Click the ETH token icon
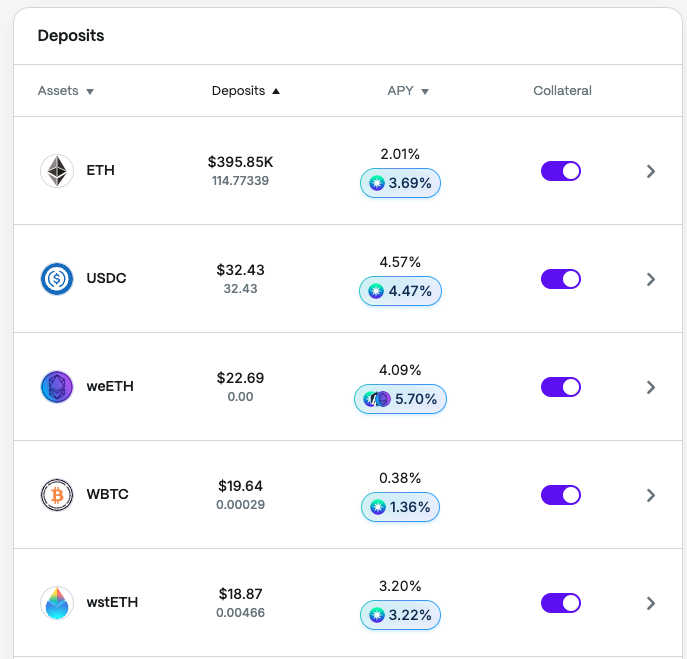687x659 pixels. [57, 171]
